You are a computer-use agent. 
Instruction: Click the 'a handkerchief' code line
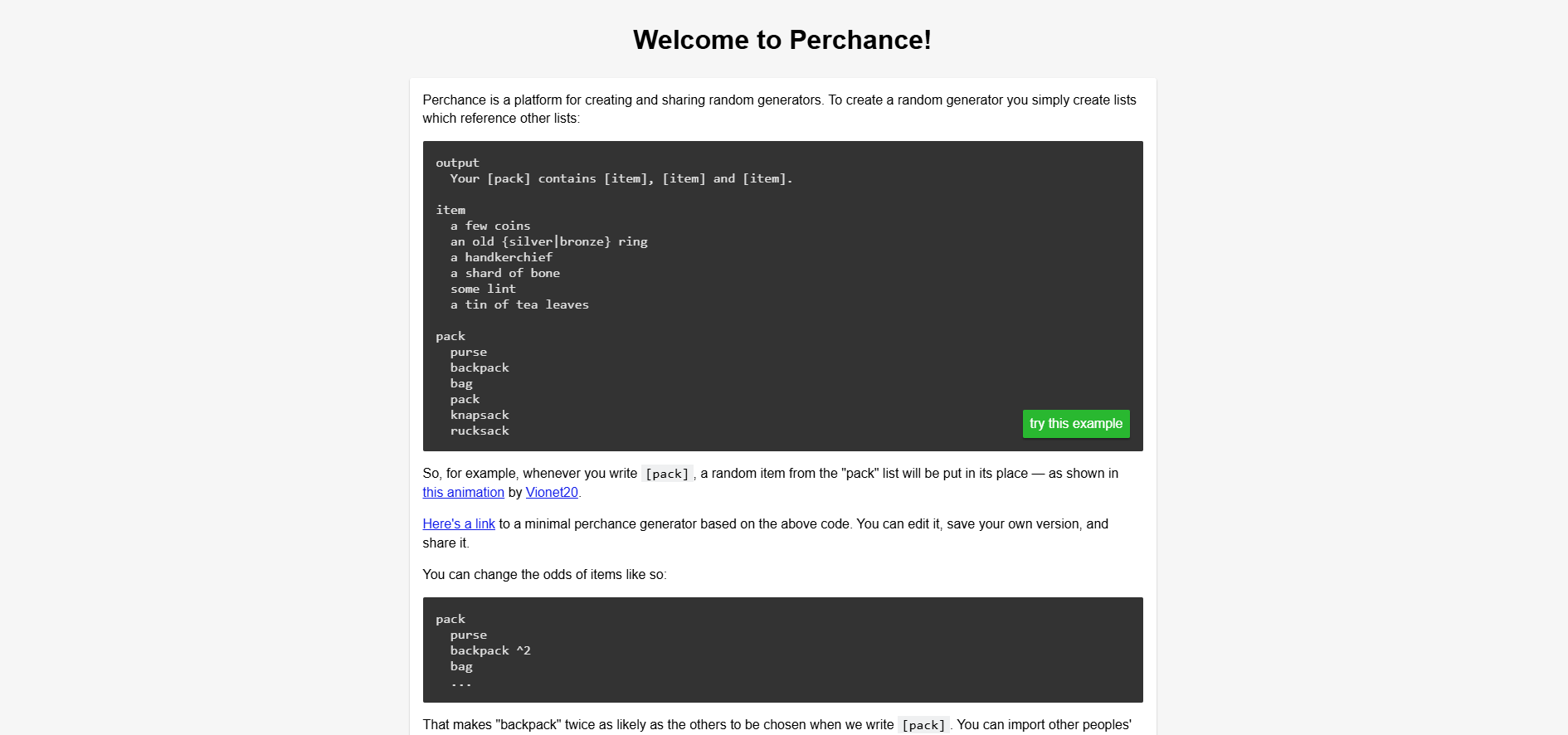pyautogui.click(x=501, y=258)
